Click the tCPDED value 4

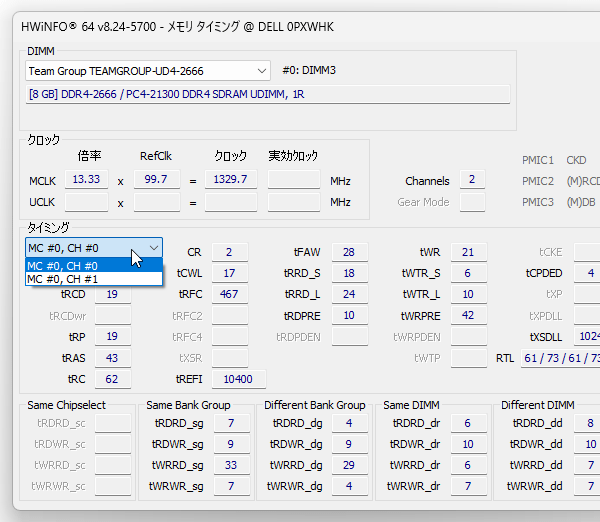pyautogui.click(x=587, y=273)
